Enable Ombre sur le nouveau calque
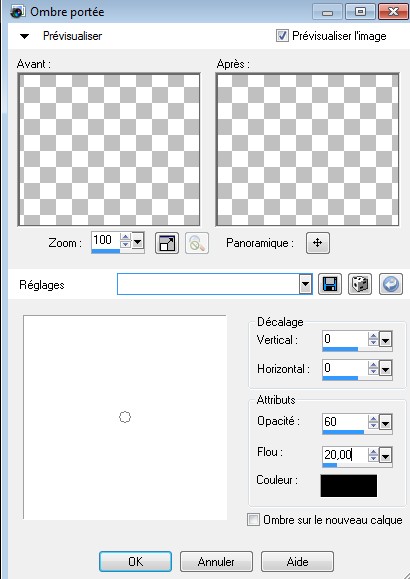 pos(253,520)
